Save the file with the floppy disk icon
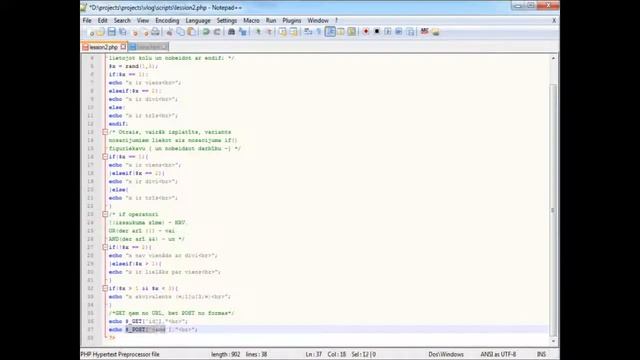Screen dimensions: 640x360 click(111, 32)
